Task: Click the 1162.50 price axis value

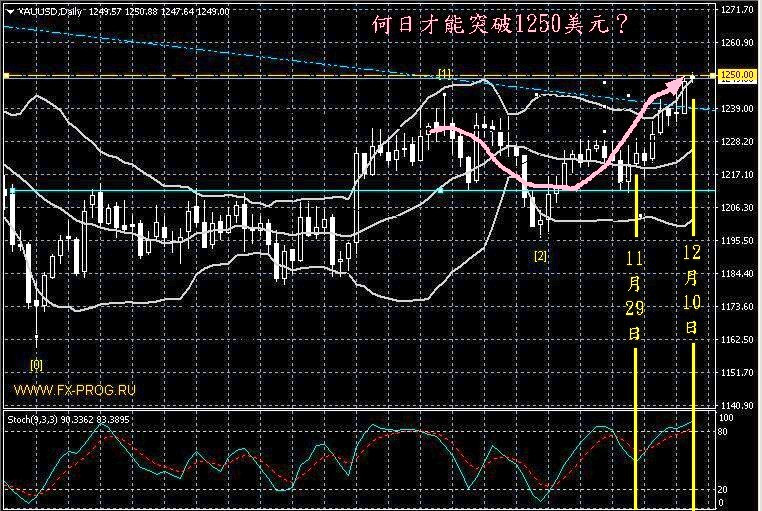Action: point(737,340)
